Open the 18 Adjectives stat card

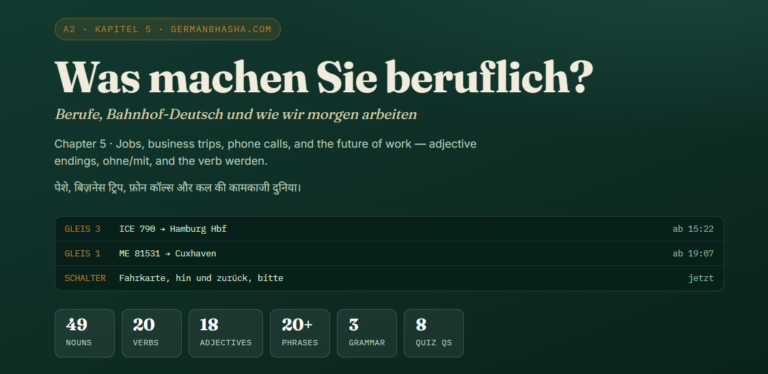[x=226, y=333]
